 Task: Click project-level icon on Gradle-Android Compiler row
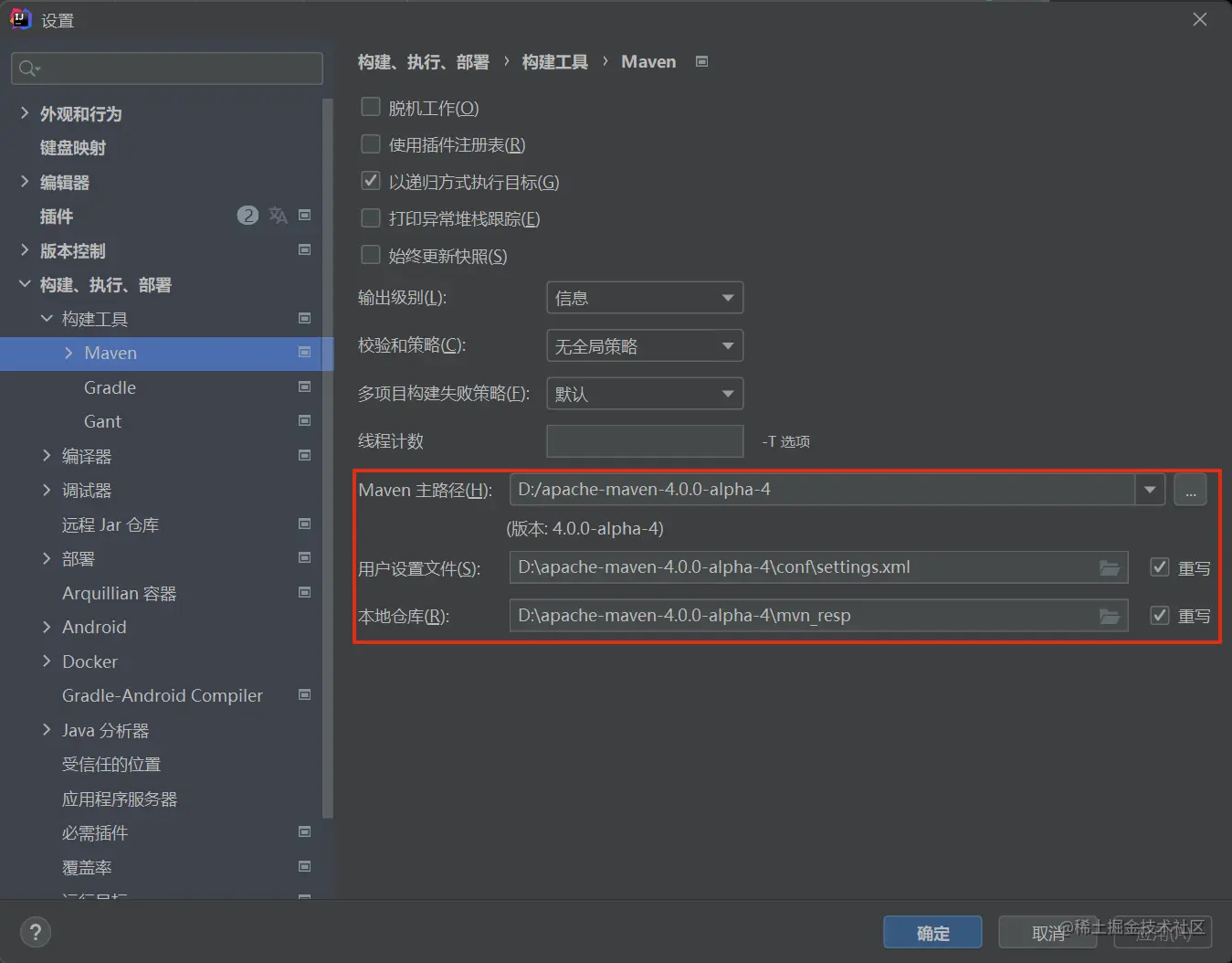point(305,694)
